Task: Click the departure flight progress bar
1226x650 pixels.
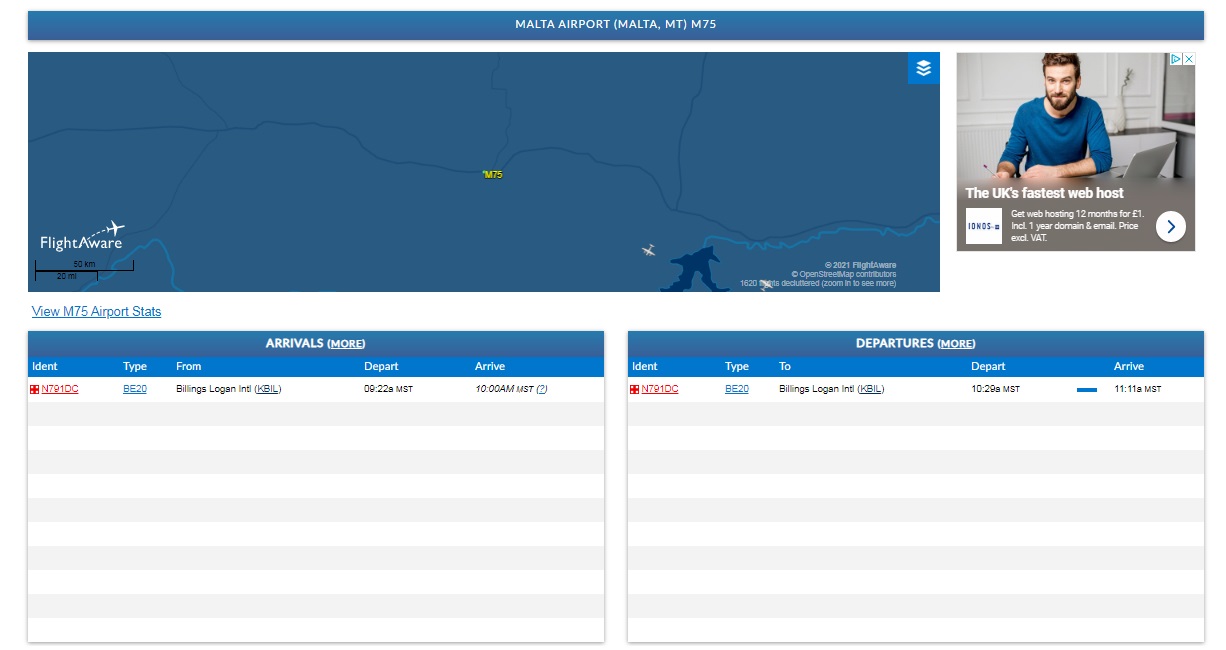Action: coord(1087,390)
